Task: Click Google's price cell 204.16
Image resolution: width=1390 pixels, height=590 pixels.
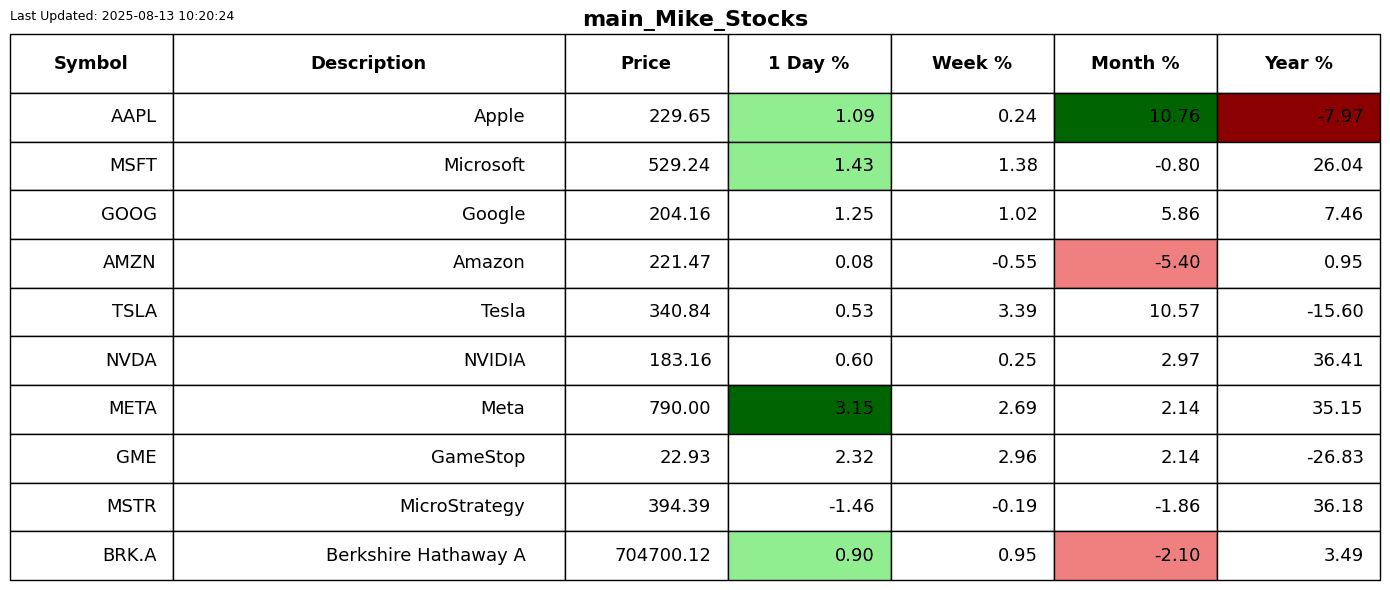Action: point(646,215)
